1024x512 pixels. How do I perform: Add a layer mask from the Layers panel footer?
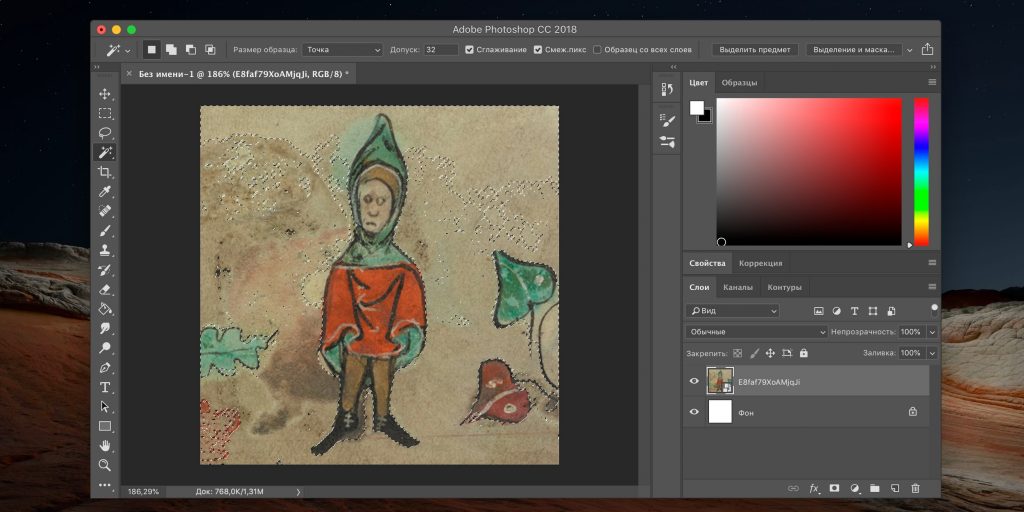pyautogui.click(x=834, y=488)
